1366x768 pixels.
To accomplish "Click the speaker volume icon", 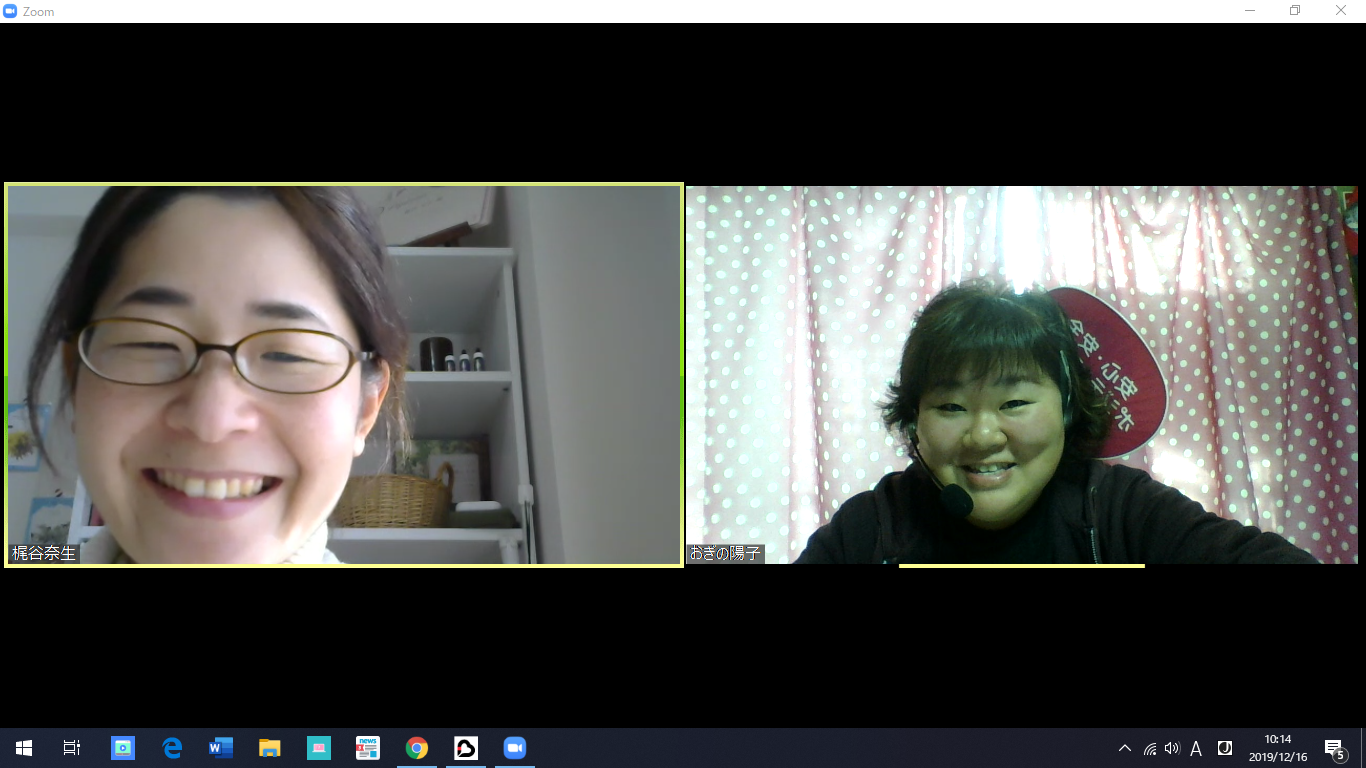I will pyautogui.click(x=1172, y=749).
